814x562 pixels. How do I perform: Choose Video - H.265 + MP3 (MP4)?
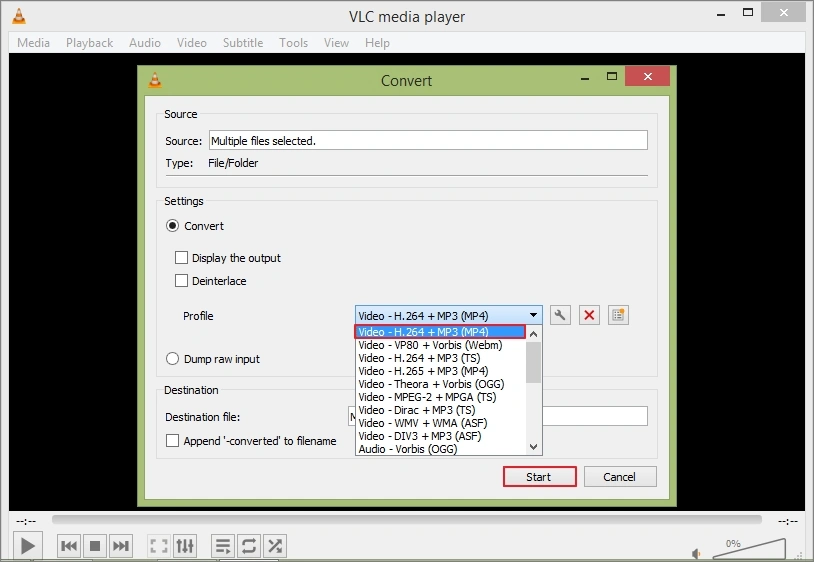tap(441, 371)
